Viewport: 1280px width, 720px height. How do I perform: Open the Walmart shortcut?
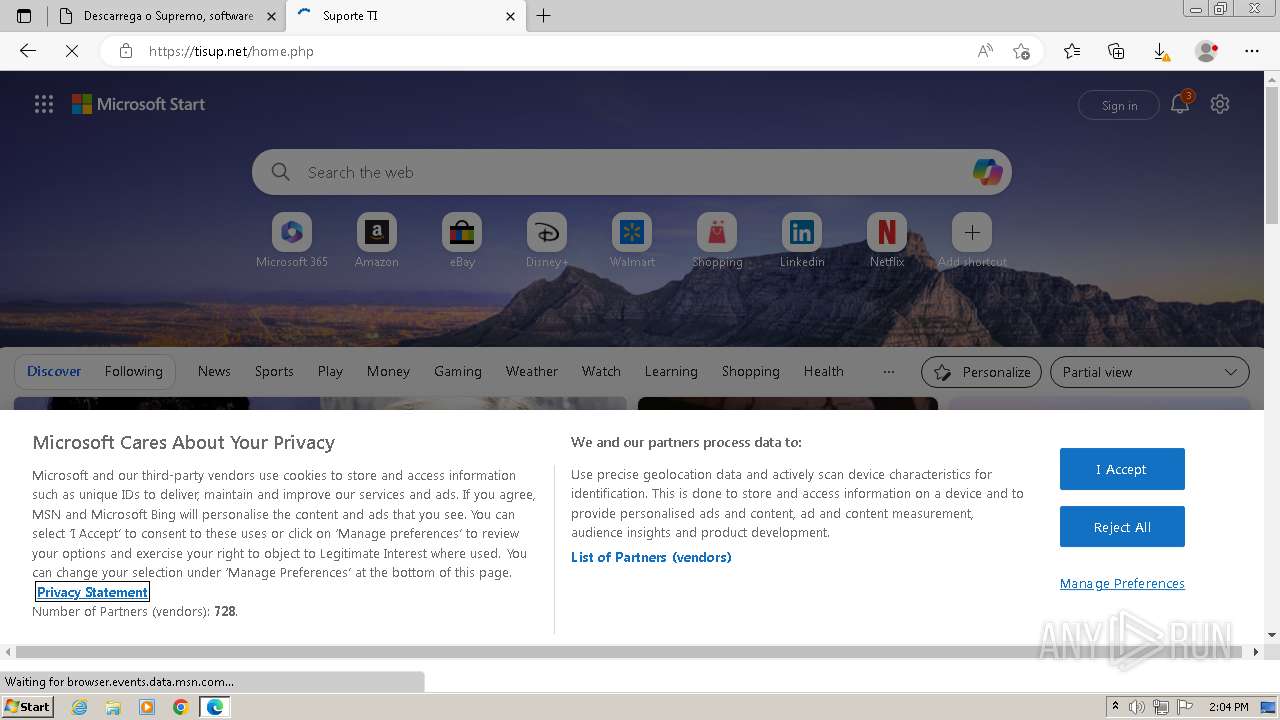pyautogui.click(x=632, y=232)
